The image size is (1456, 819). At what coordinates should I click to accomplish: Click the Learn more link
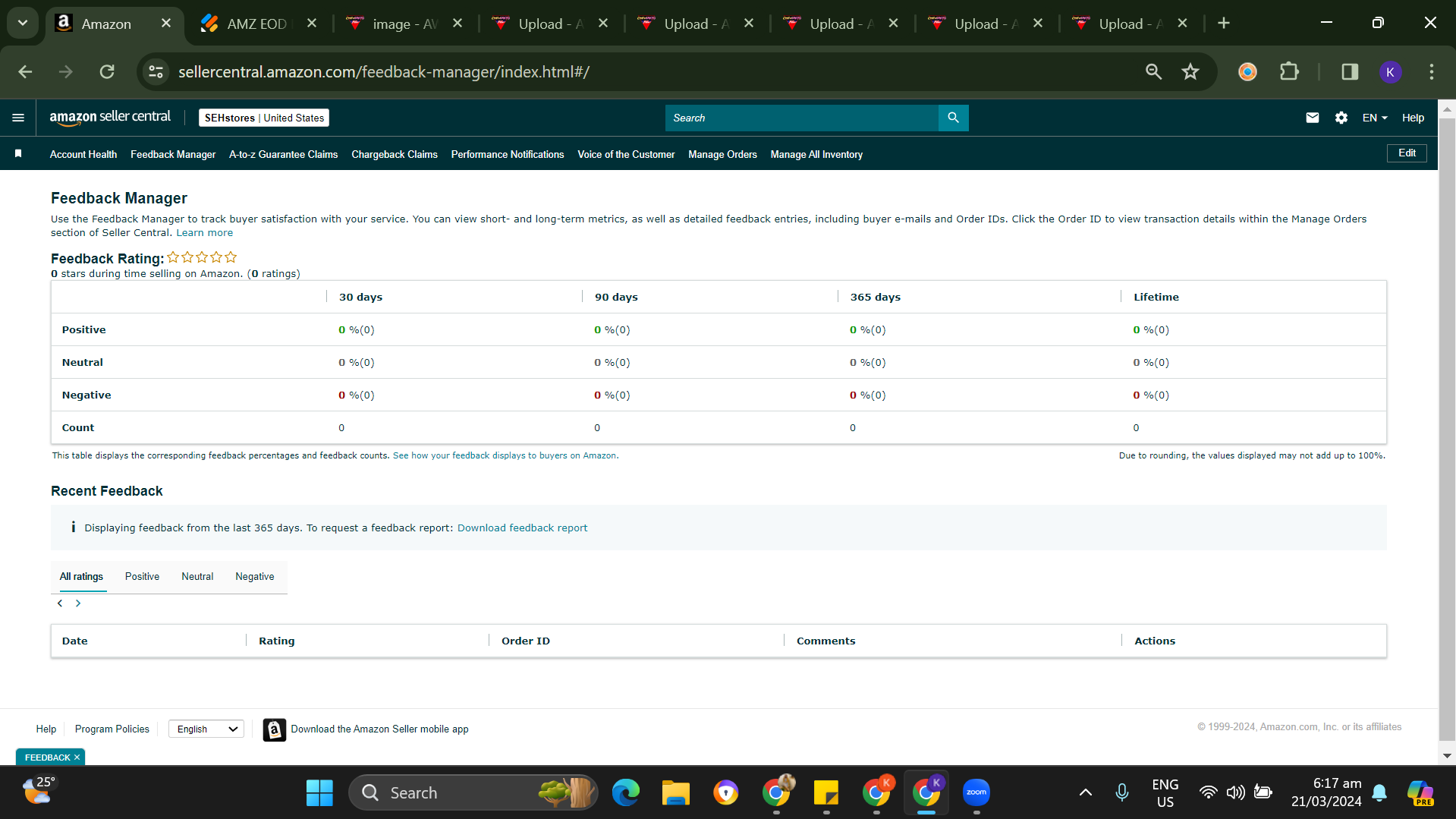205,233
